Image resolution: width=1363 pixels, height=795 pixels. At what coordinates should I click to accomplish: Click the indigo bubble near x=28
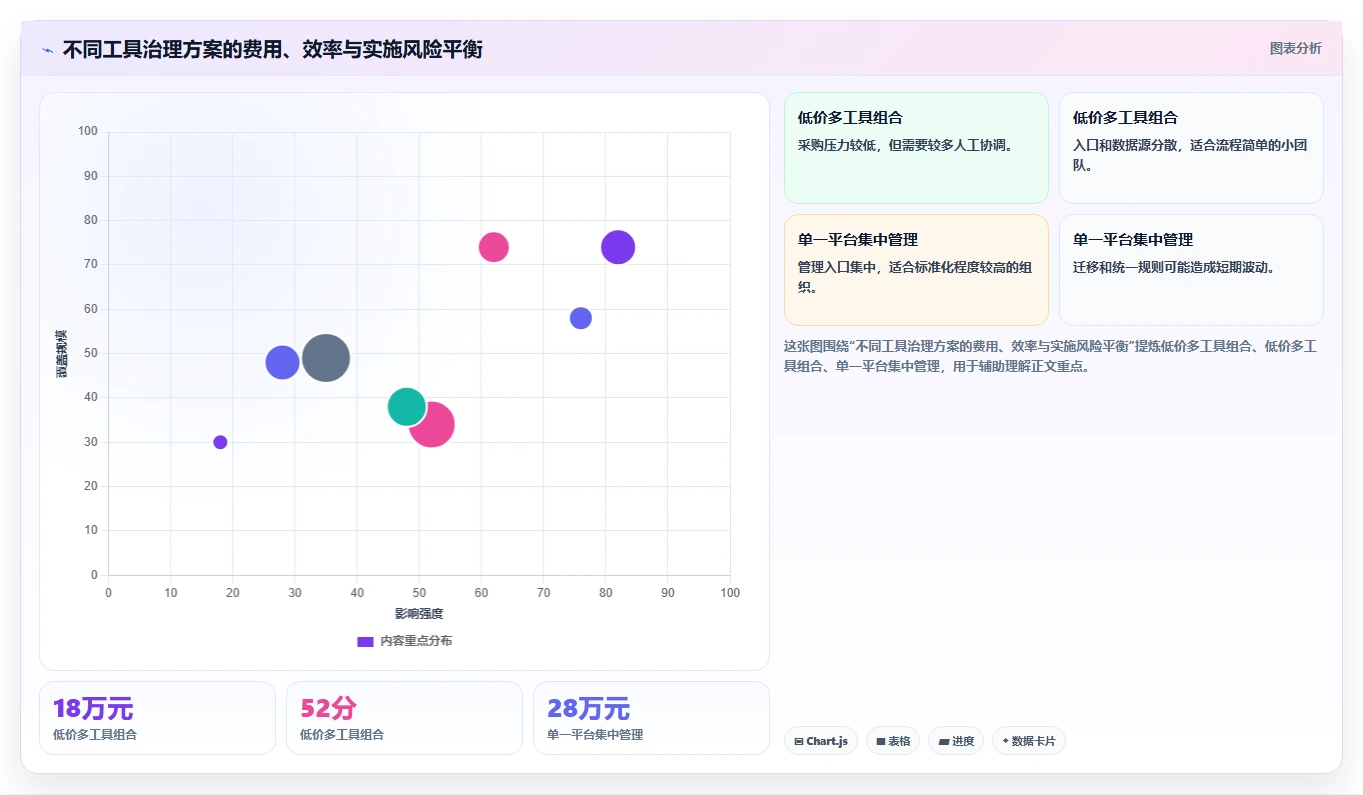pyautogui.click(x=282, y=362)
